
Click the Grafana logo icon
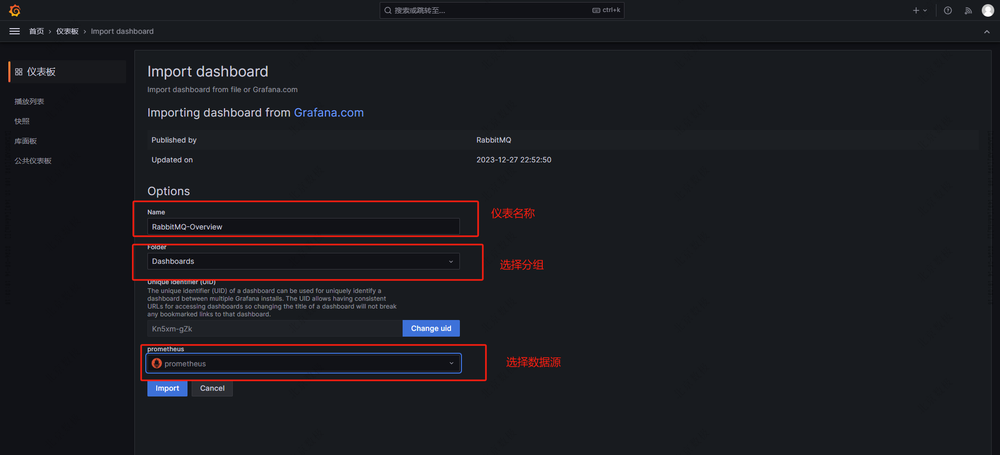tap(15, 10)
